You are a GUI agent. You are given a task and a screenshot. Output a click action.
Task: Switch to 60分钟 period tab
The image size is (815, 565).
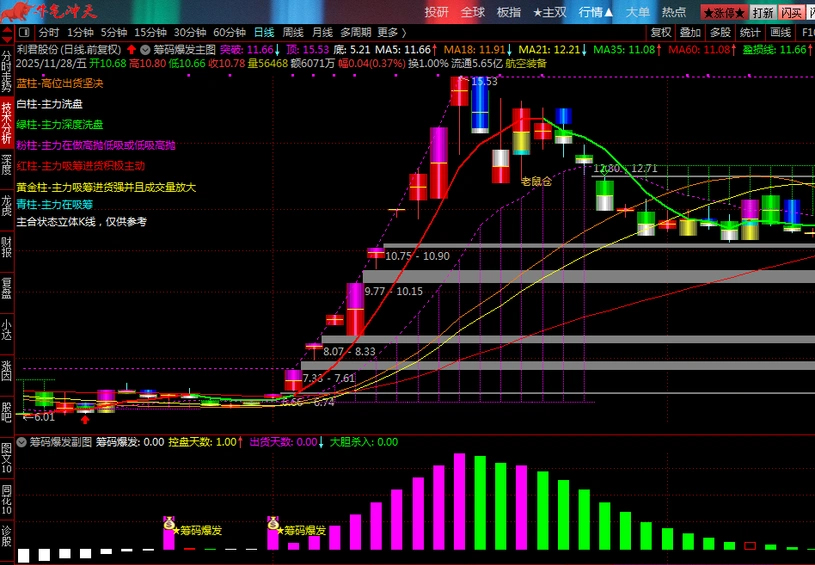click(x=229, y=32)
